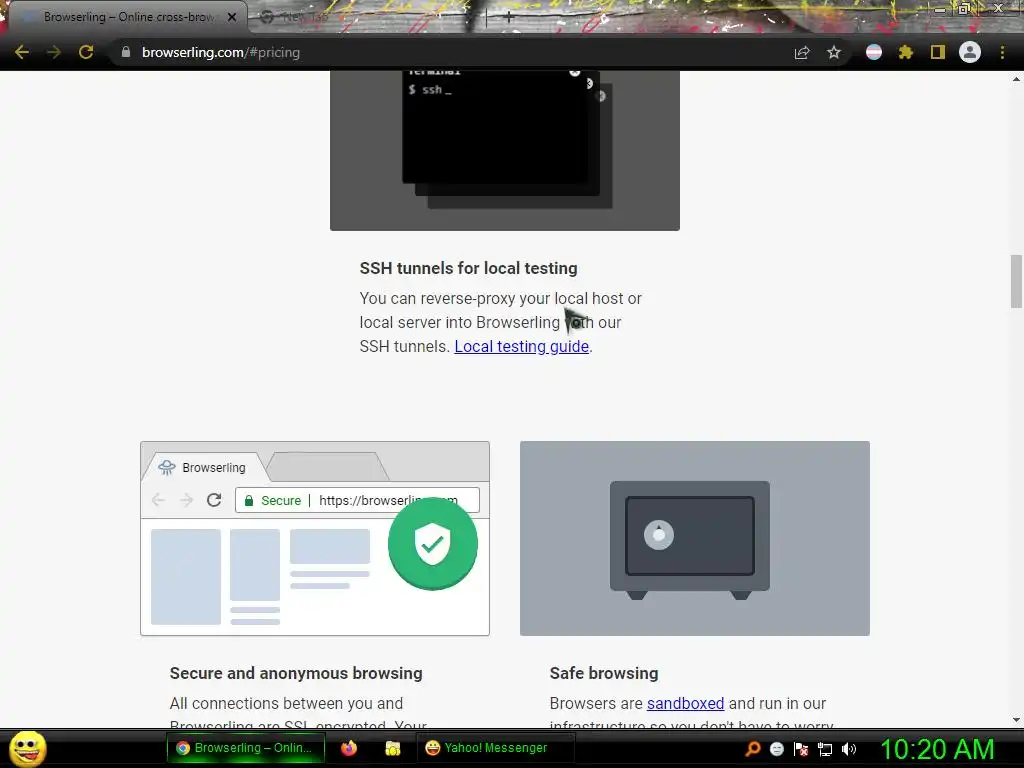The height and width of the screenshot is (768, 1024).
Task: Open Yahoo! Messenger from the taskbar
Action: [495, 748]
